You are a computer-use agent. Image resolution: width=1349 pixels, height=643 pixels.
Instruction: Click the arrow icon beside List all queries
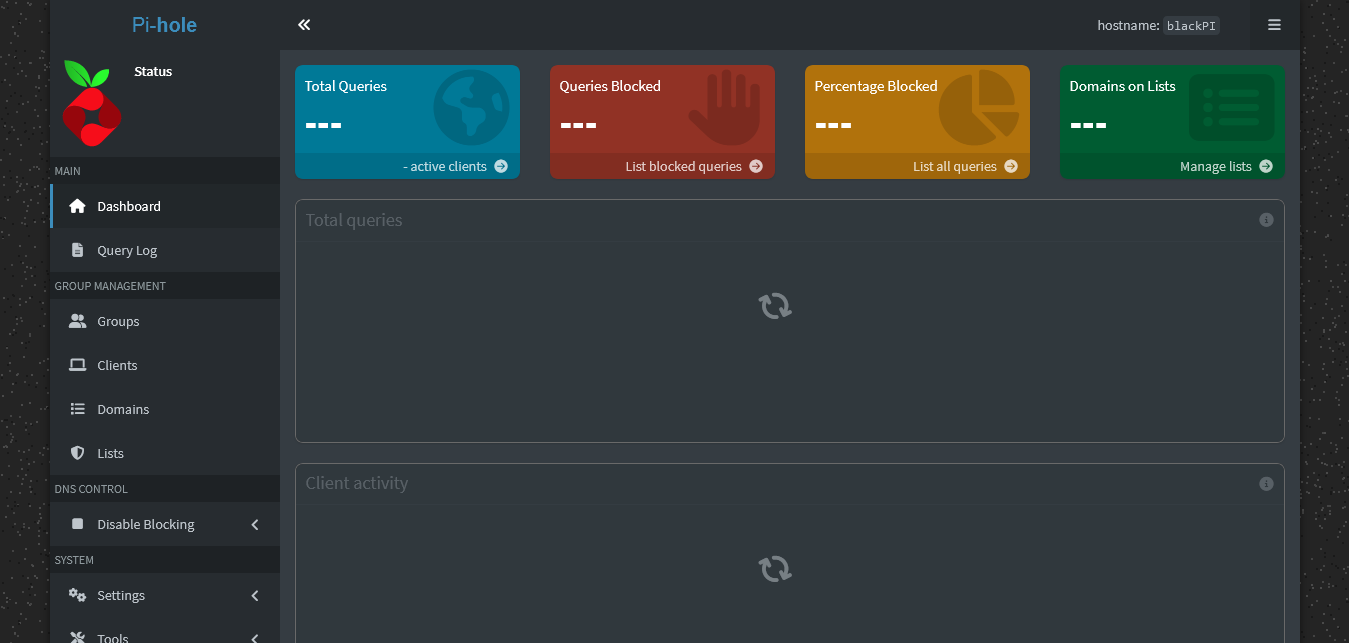(x=1011, y=167)
